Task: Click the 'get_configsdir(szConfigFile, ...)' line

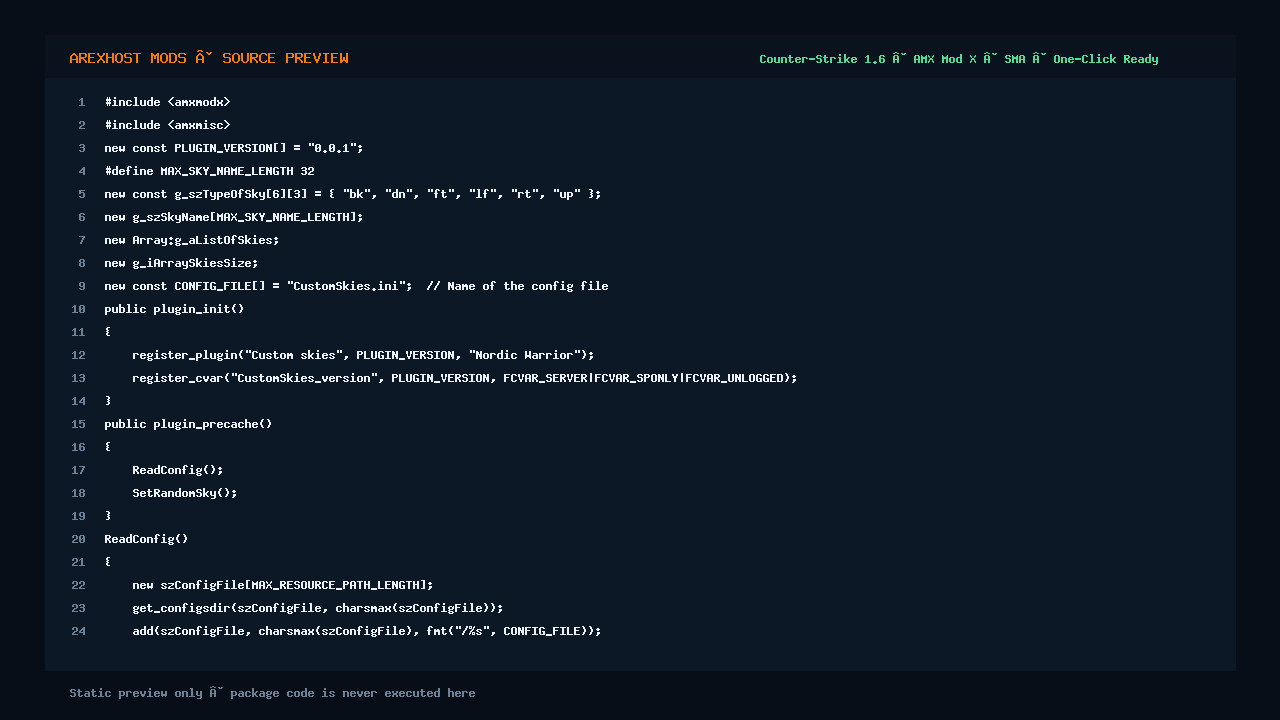Action: point(317,608)
